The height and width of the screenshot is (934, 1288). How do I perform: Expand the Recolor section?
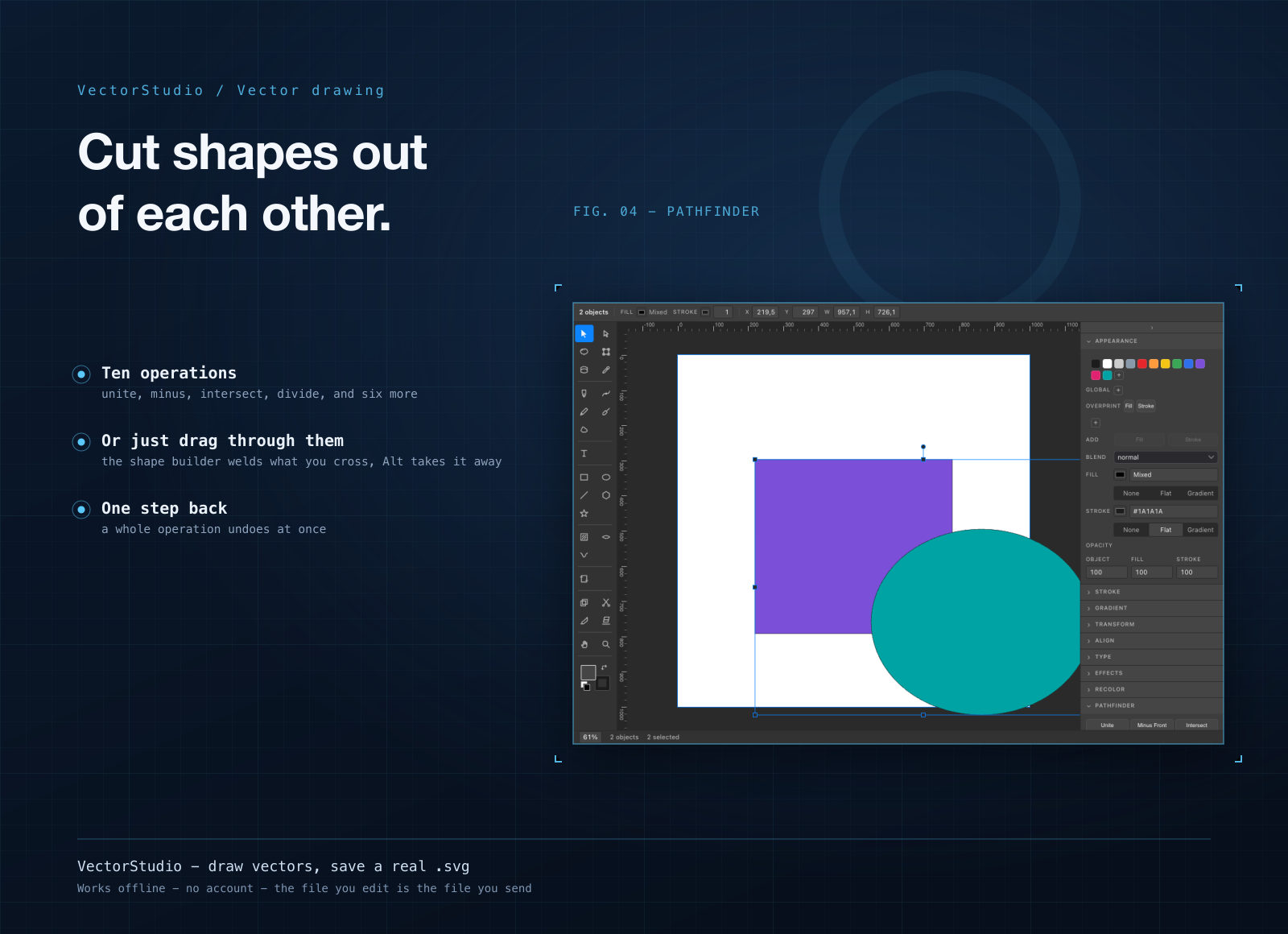click(x=1152, y=689)
